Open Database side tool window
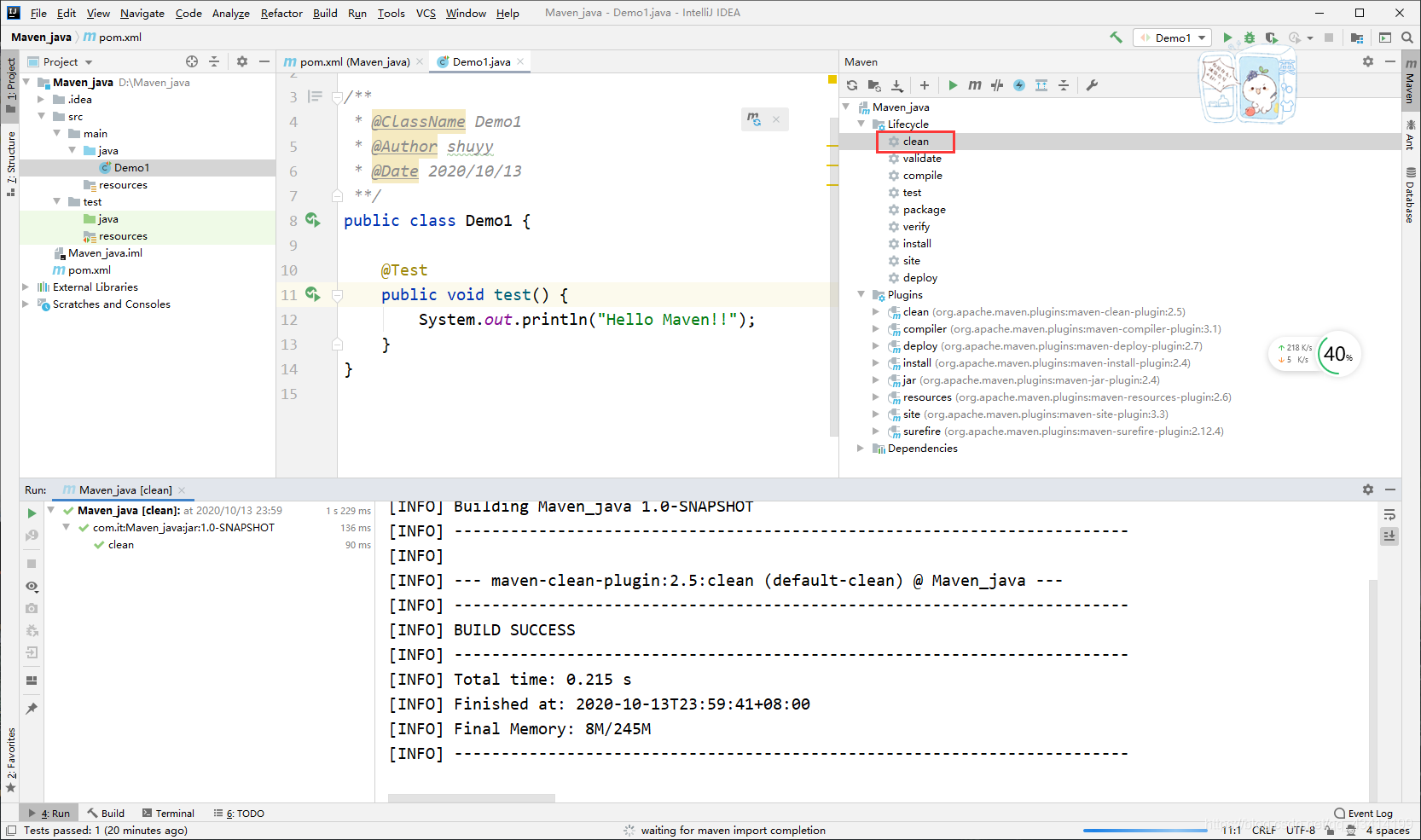 (1410, 196)
